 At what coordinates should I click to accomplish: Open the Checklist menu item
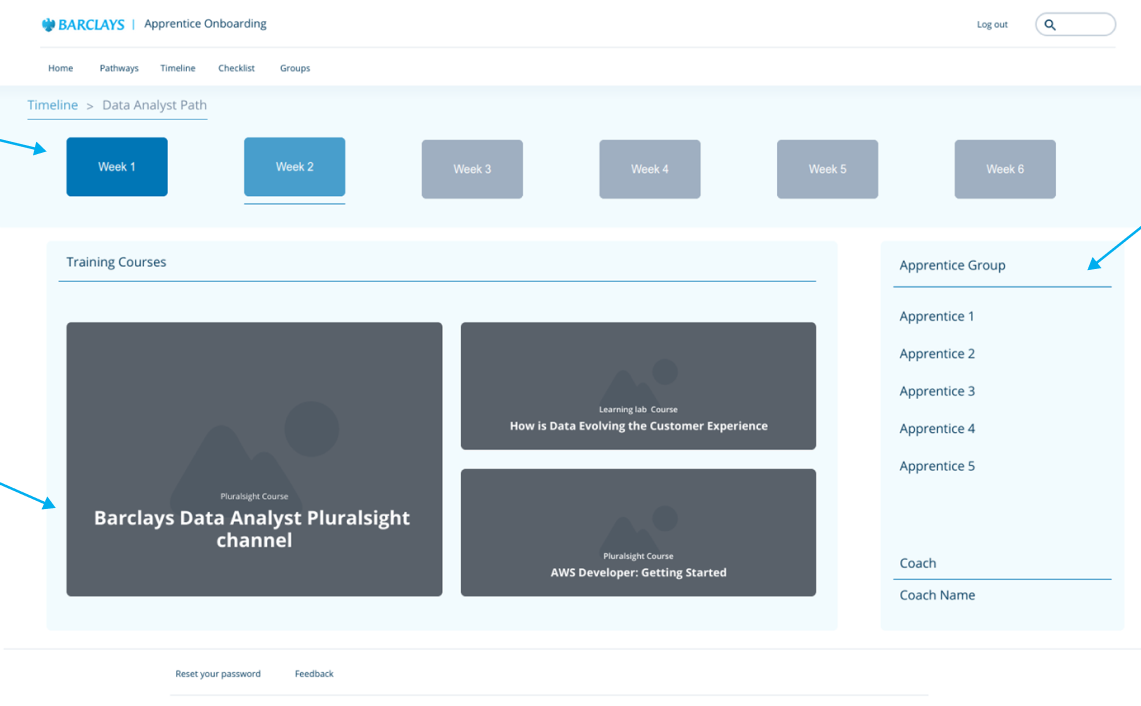click(236, 68)
